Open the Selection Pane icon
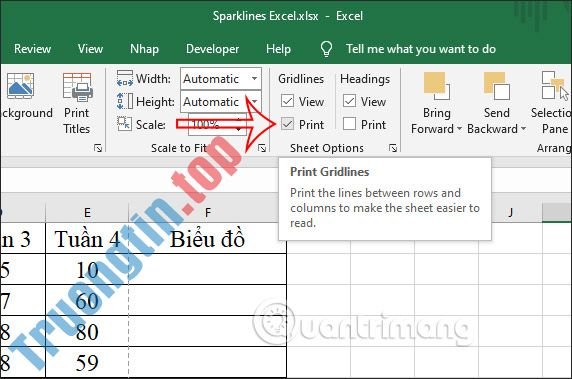 click(x=555, y=86)
